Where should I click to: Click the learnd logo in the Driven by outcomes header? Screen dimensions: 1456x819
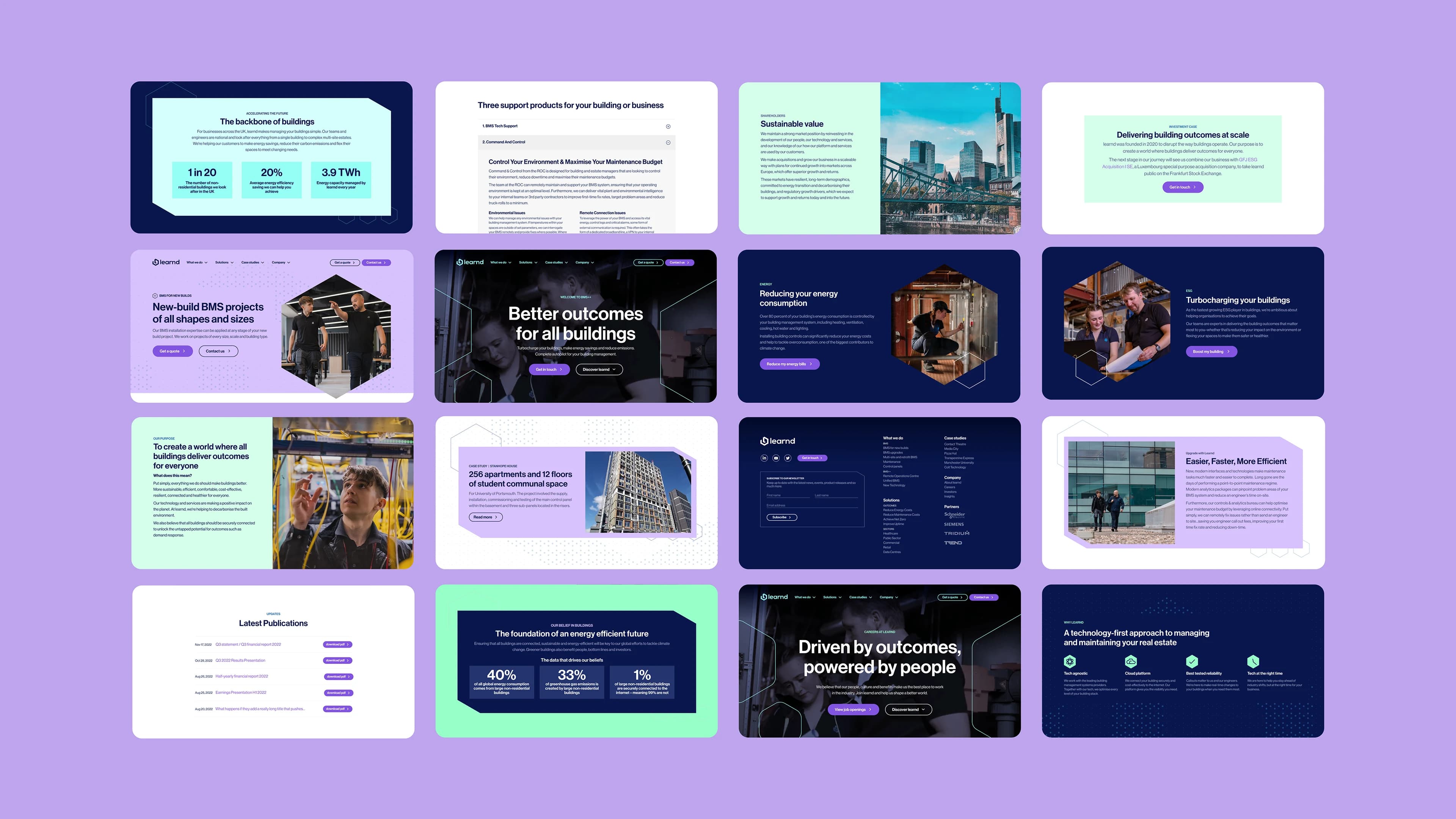pos(774,597)
